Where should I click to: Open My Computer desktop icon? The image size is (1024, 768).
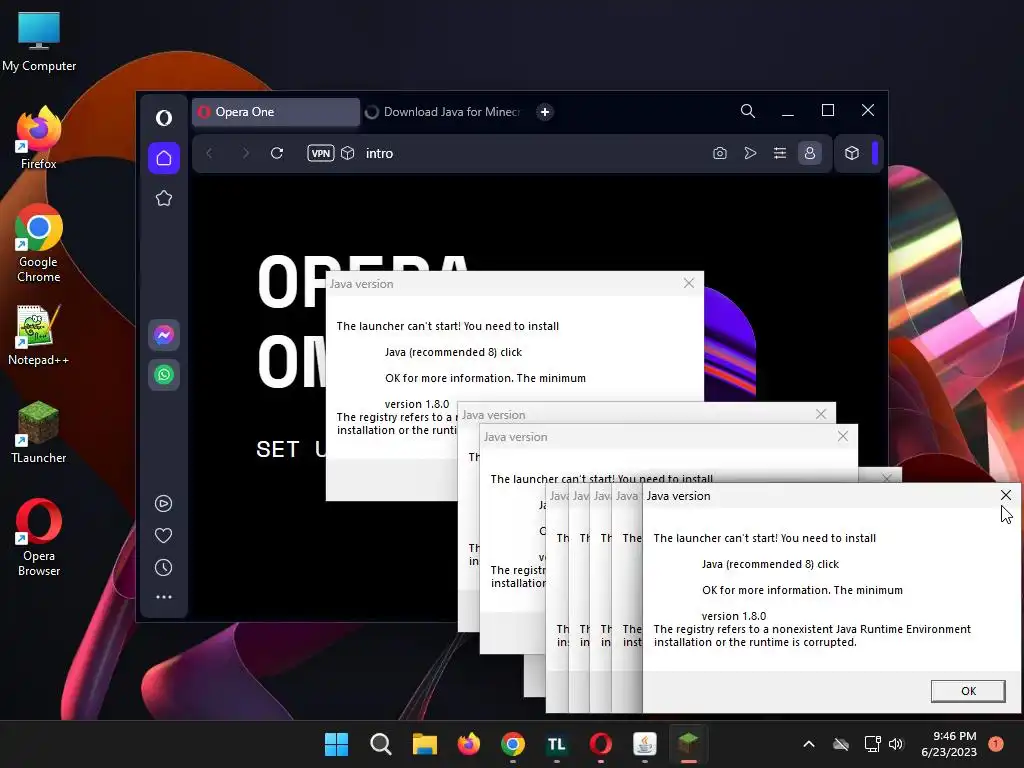39,41
